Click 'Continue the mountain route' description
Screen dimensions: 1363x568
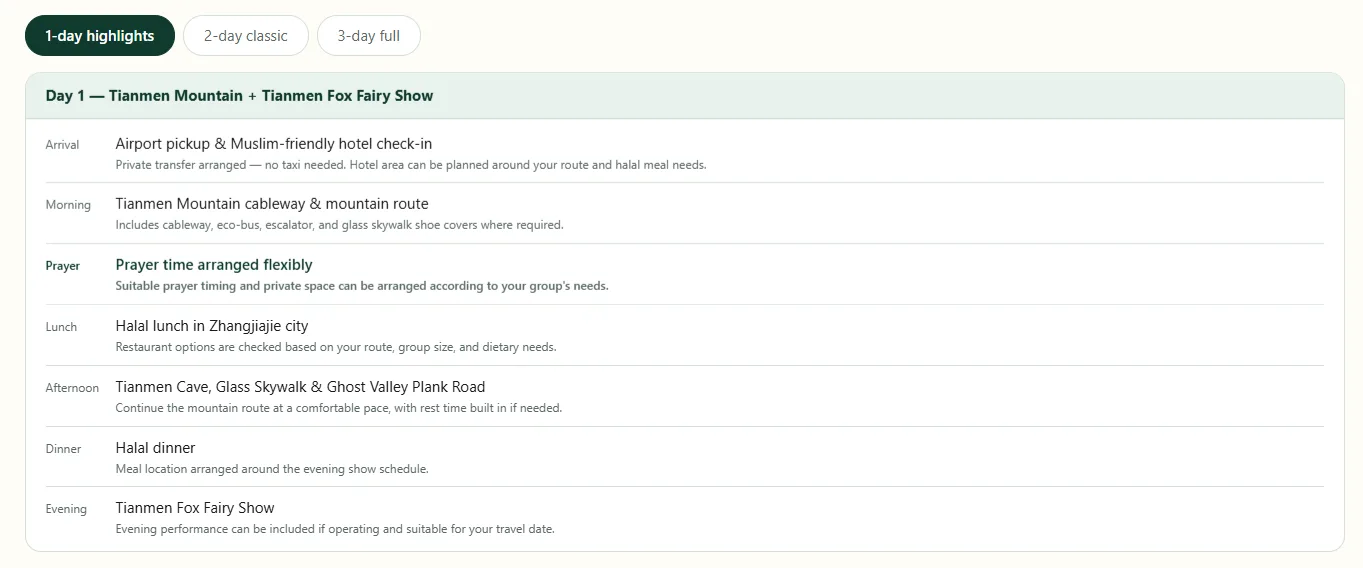click(x=339, y=408)
